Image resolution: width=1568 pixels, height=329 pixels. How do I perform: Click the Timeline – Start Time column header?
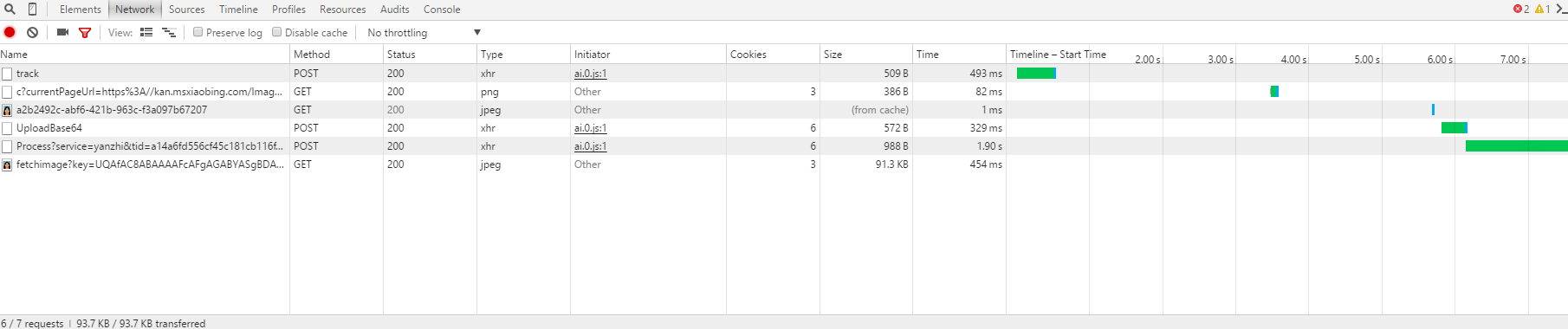click(1058, 54)
